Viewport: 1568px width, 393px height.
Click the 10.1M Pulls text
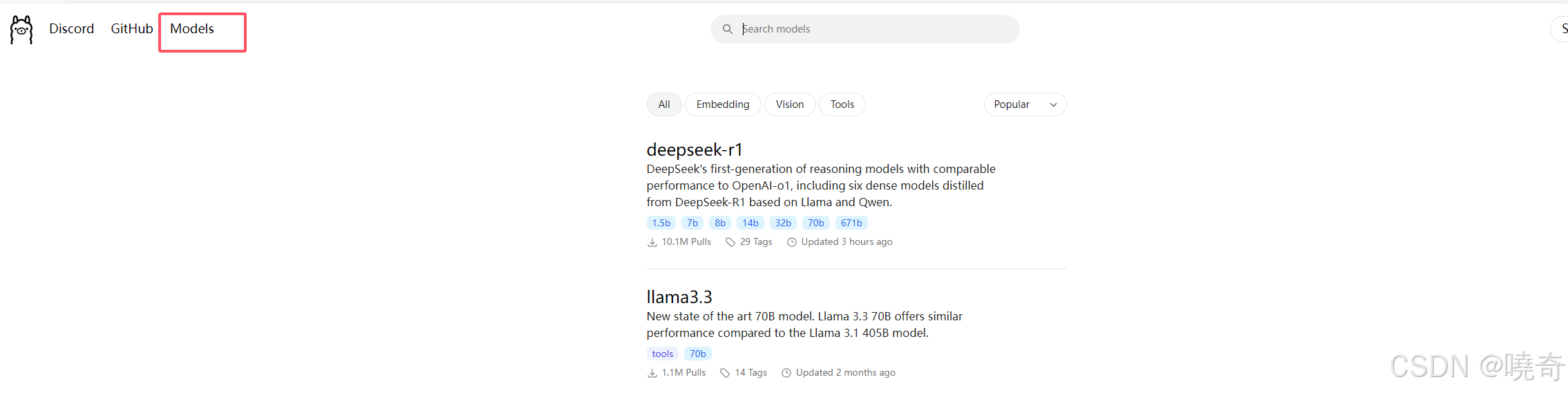click(686, 242)
